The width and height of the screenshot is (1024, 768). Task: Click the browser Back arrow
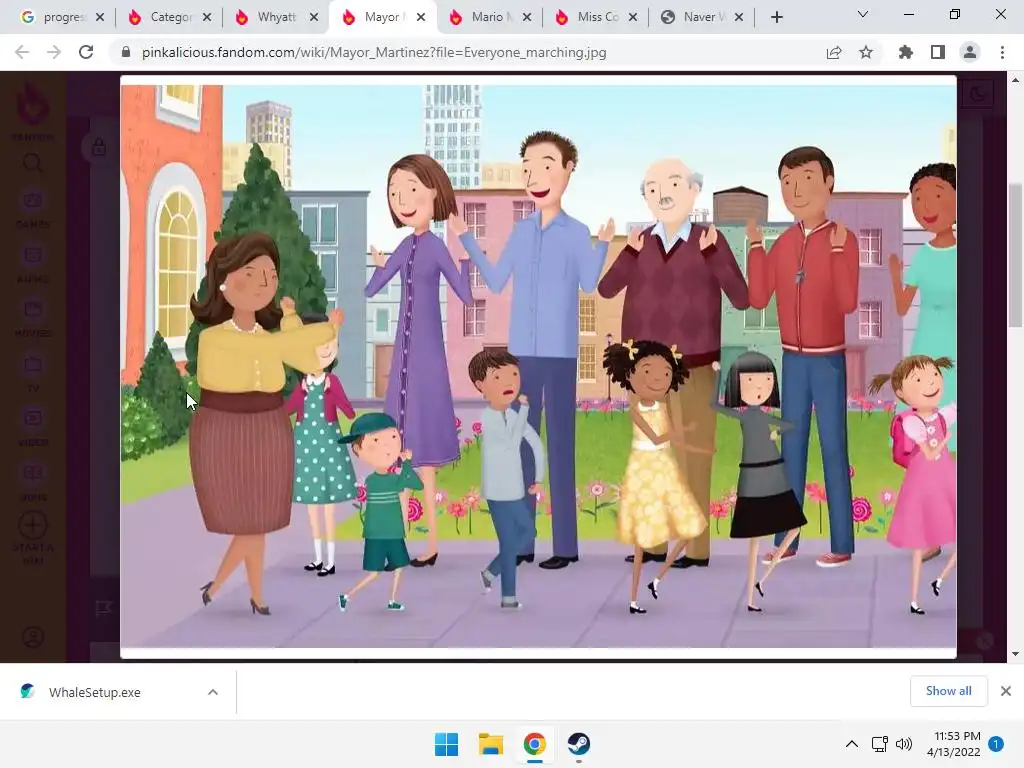(22, 52)
